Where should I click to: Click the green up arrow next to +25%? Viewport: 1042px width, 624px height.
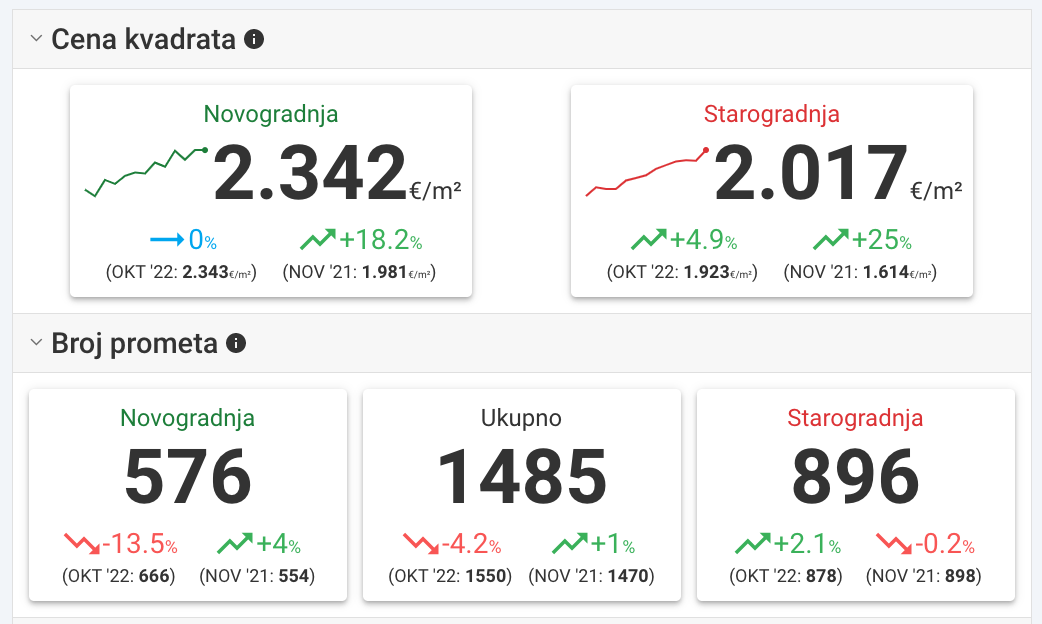pos(829,240)
